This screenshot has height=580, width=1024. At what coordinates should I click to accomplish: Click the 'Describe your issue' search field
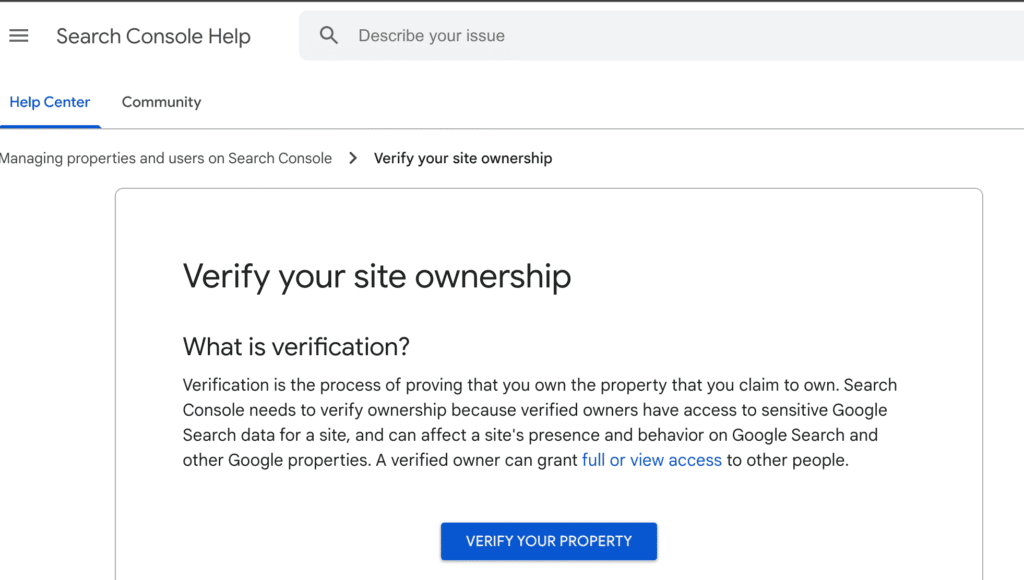(x=431, y=35)
